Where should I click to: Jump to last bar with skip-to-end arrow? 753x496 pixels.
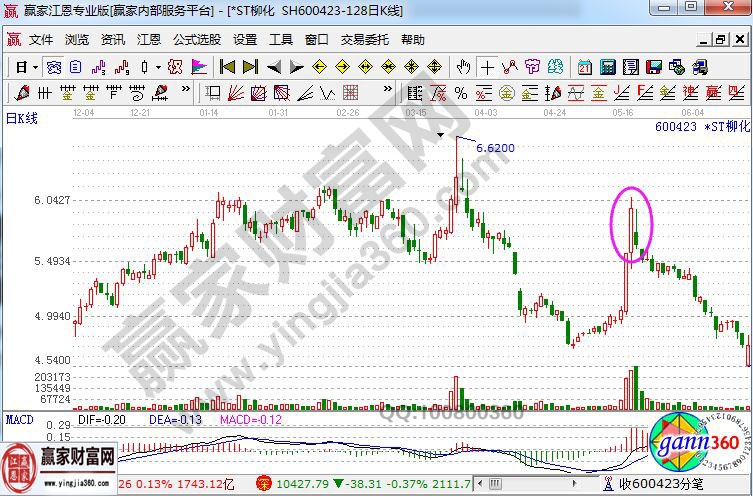coord(250,67)
